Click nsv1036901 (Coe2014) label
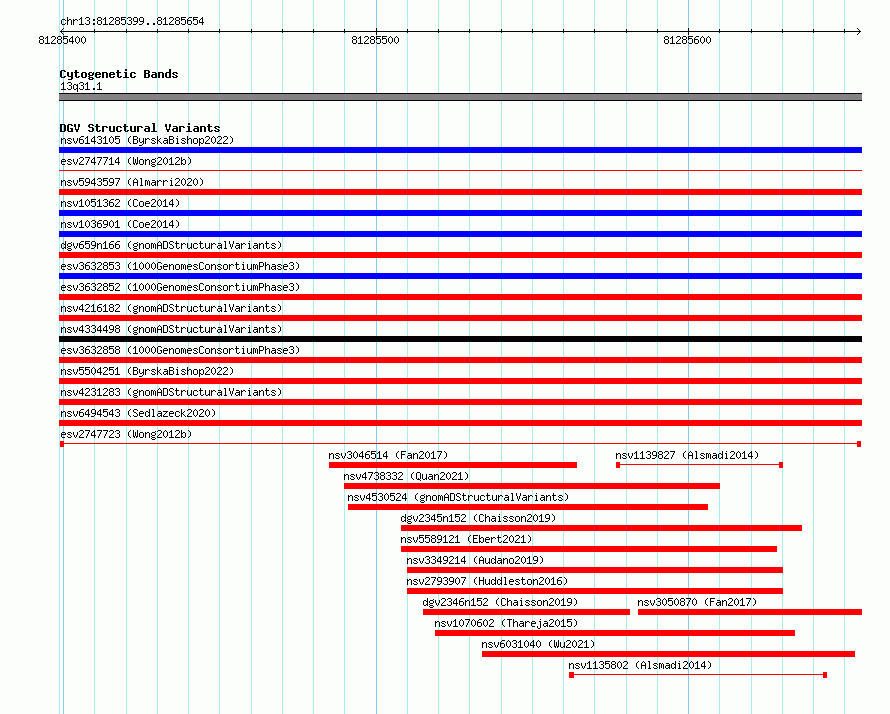This screenshot has height=714, width=890. click(x=120, y=224)
